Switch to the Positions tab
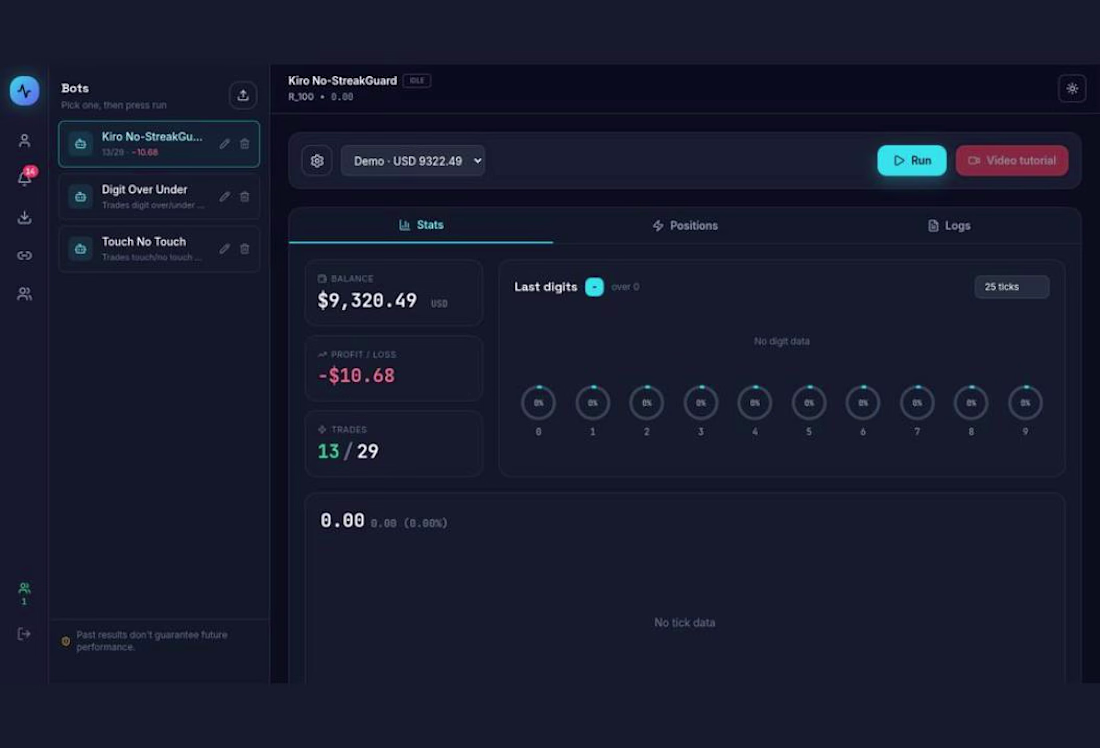1100x748 pixels. [685, 225]
